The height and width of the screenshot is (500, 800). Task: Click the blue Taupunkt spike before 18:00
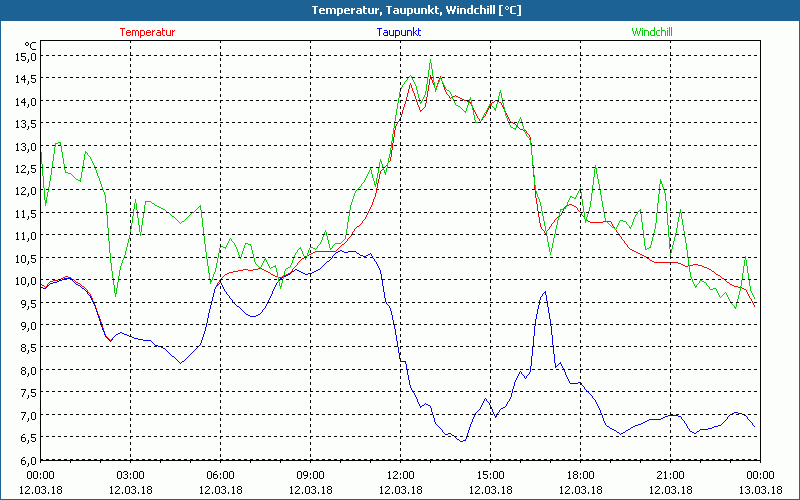point(545,292)
